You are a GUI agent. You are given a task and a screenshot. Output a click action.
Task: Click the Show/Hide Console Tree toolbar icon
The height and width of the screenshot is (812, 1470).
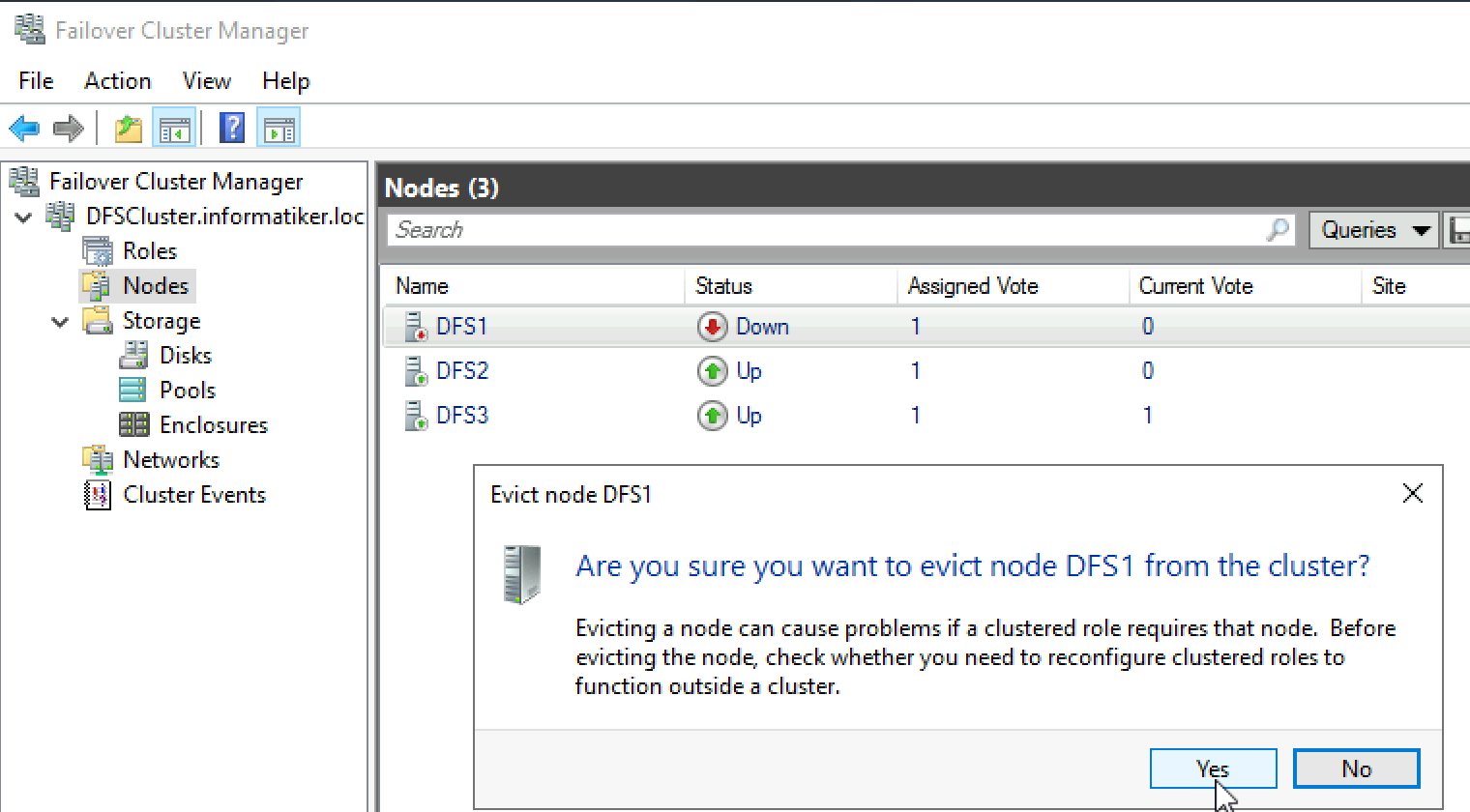[174, 127]
